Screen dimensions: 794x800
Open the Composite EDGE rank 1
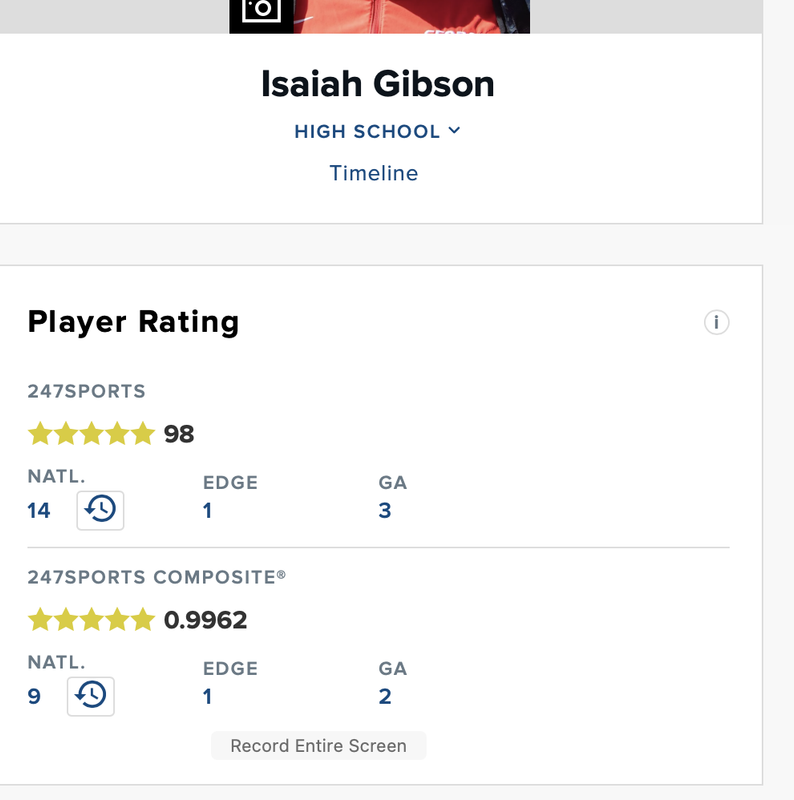click(x=207, y=697)
